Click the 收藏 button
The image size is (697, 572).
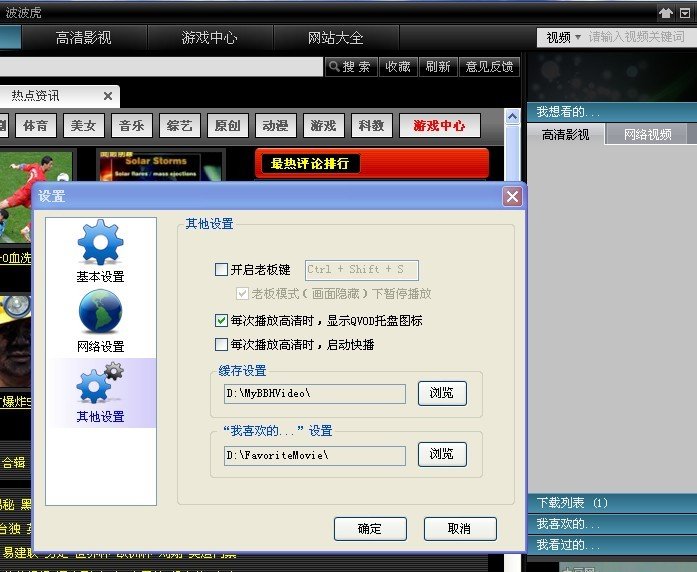click(398, 67)
